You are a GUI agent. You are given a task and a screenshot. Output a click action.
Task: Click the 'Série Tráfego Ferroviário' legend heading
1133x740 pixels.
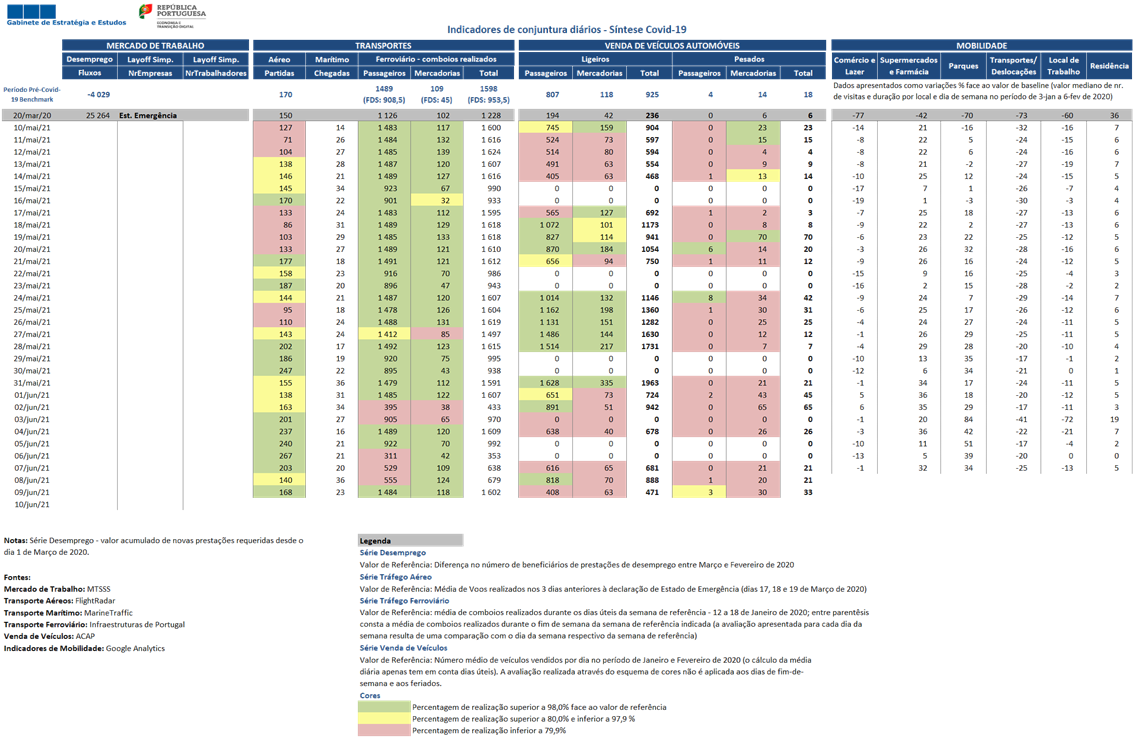coord(404,601)
